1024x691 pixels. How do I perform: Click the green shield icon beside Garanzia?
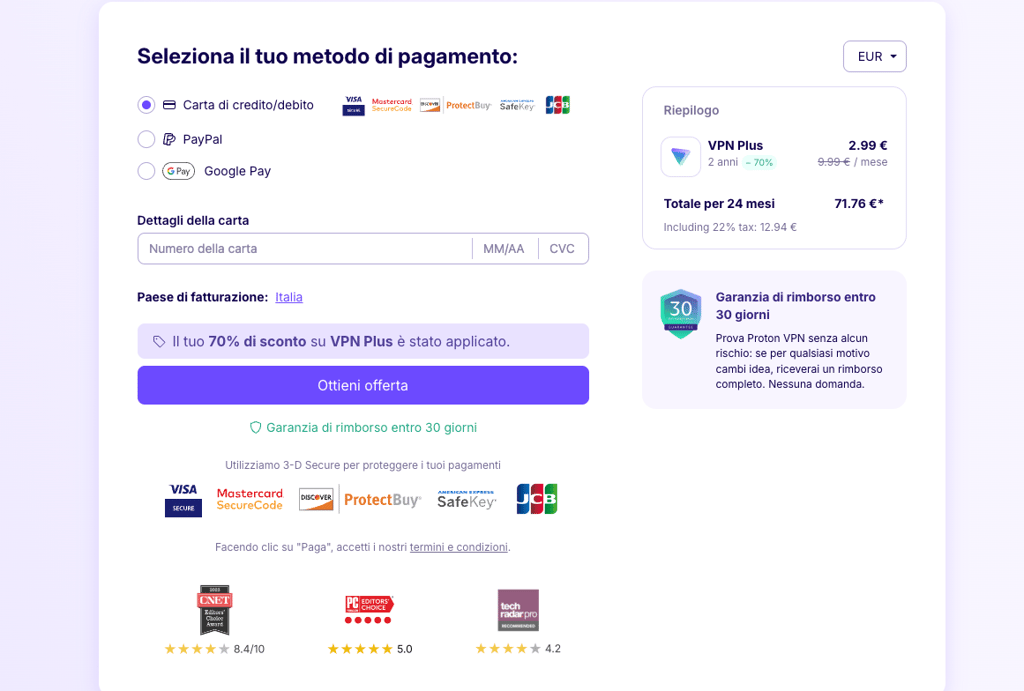coord(256,428)
